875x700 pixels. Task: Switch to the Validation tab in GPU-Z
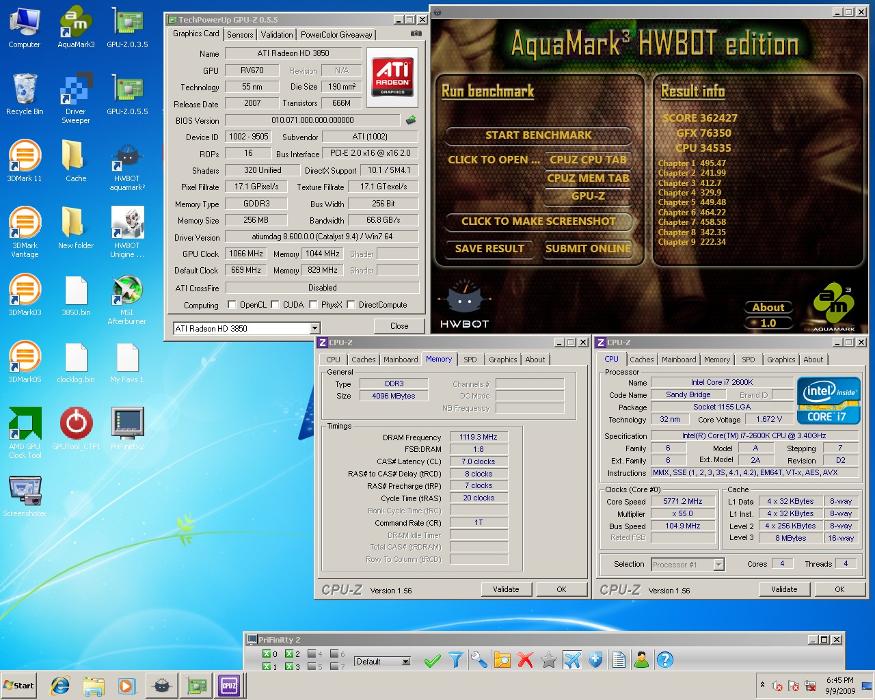[277, 35]
